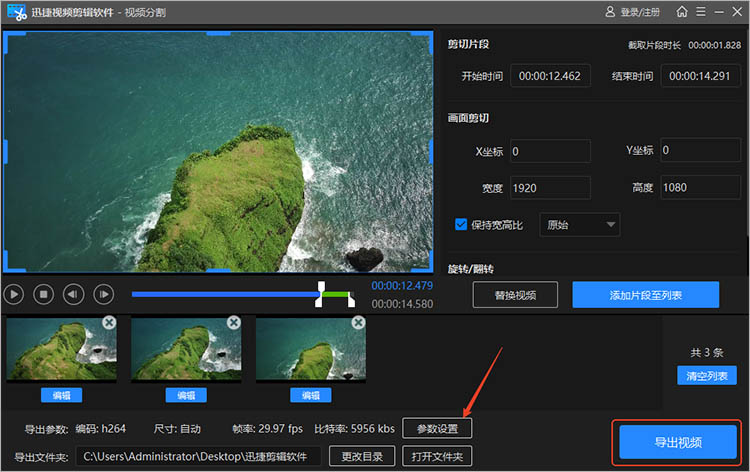This screenshot has height=472, width=750.
Task: Click the current time 00:00:12.479 text
Action: [402, 285]
